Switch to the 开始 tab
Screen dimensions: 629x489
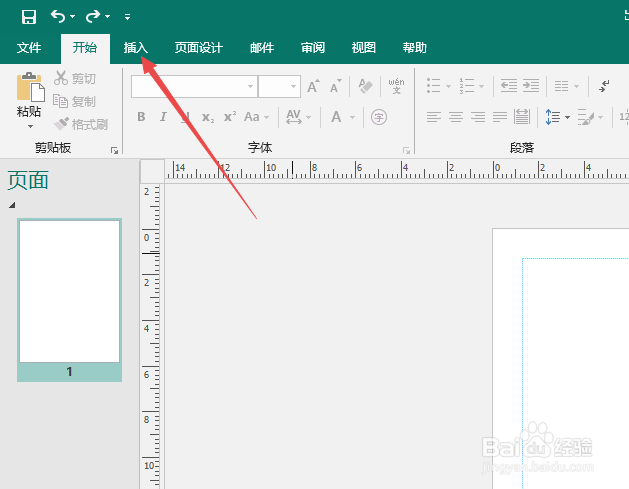tap(85, 48)
